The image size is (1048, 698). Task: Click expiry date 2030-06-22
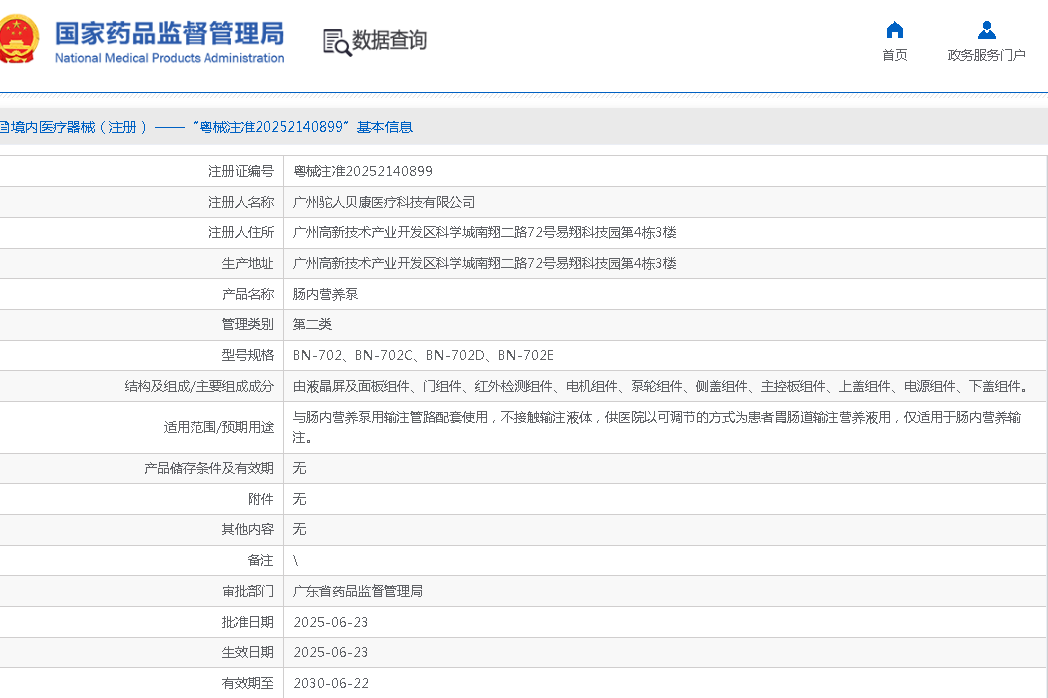pos(331,683)
